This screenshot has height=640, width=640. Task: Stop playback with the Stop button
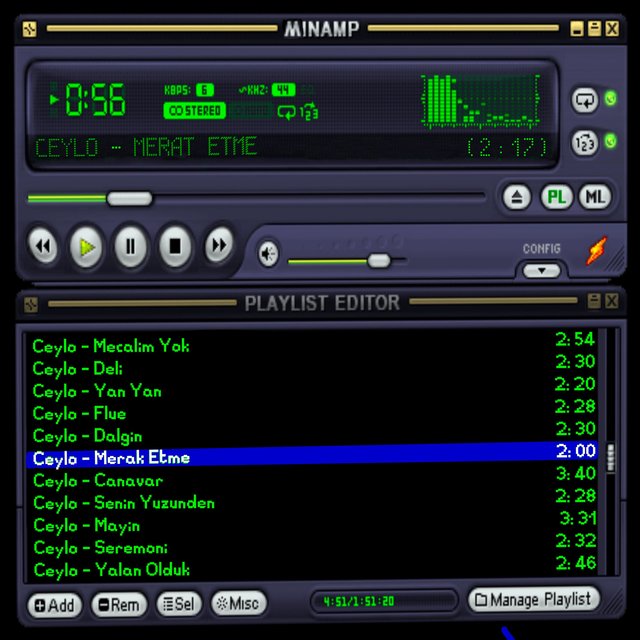pyautogui.click(x=175, y=247)
